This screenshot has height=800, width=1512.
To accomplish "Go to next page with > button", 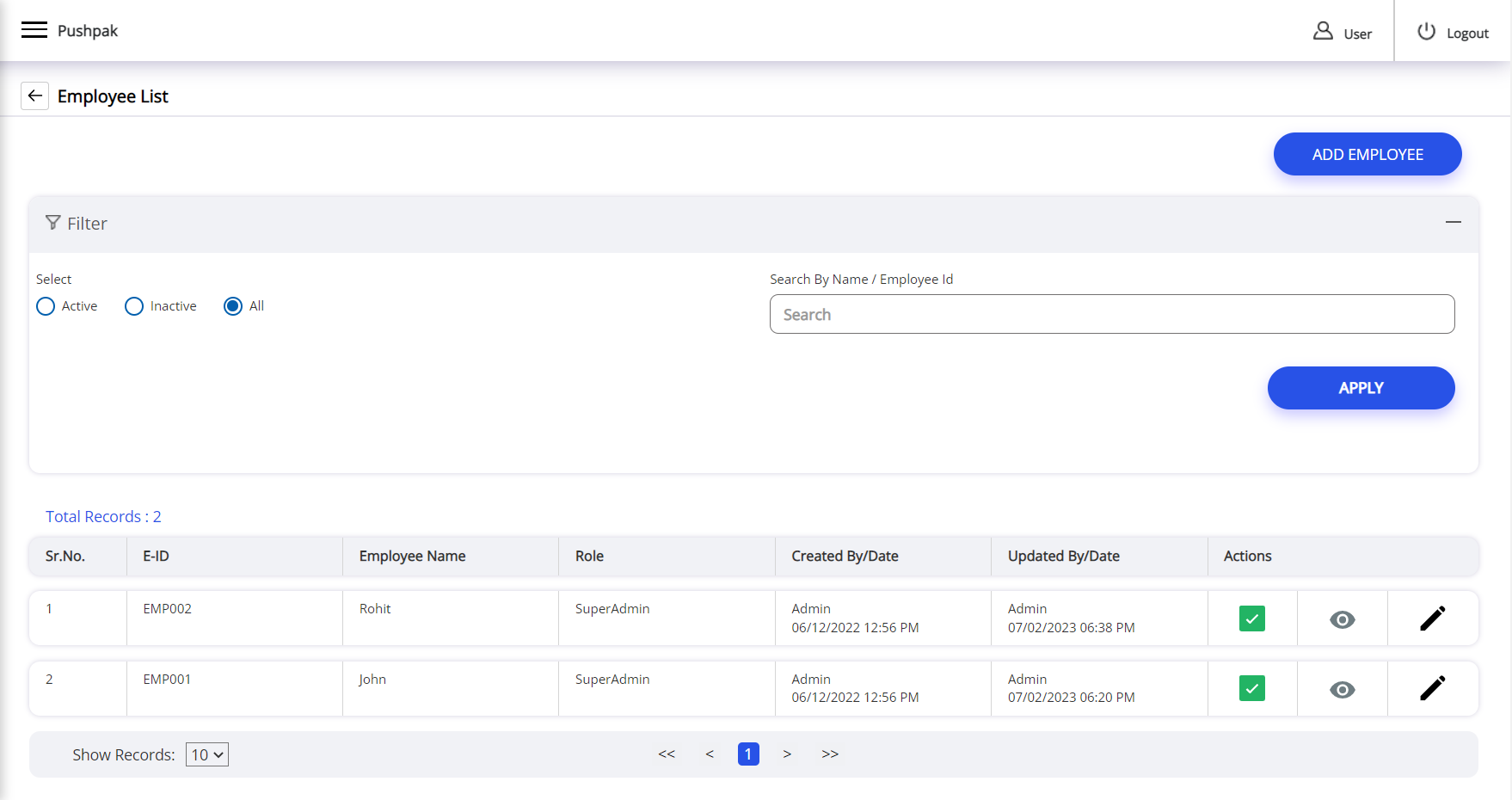I will coord(787,754).
